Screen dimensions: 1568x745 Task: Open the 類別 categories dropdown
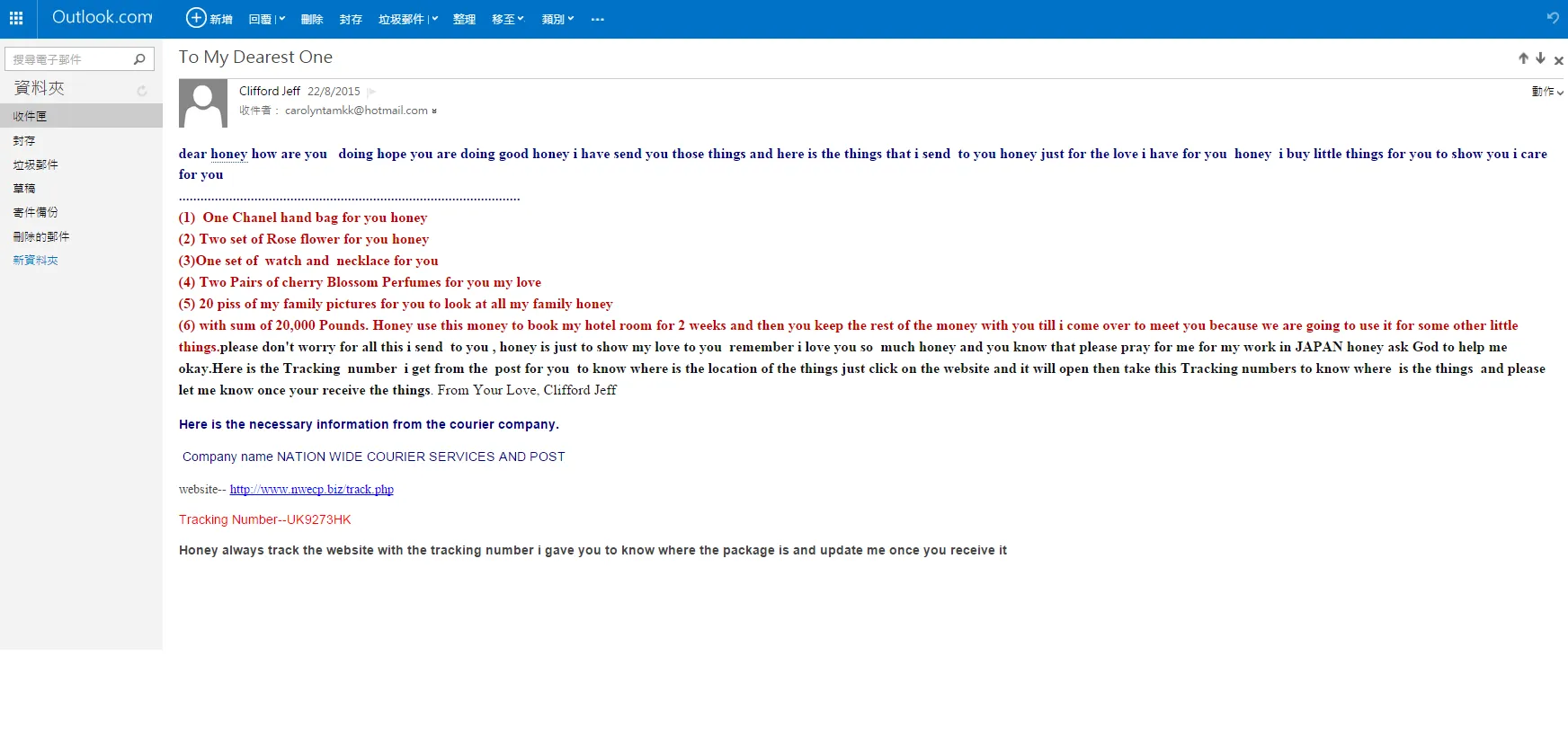(x=557, y=19)
